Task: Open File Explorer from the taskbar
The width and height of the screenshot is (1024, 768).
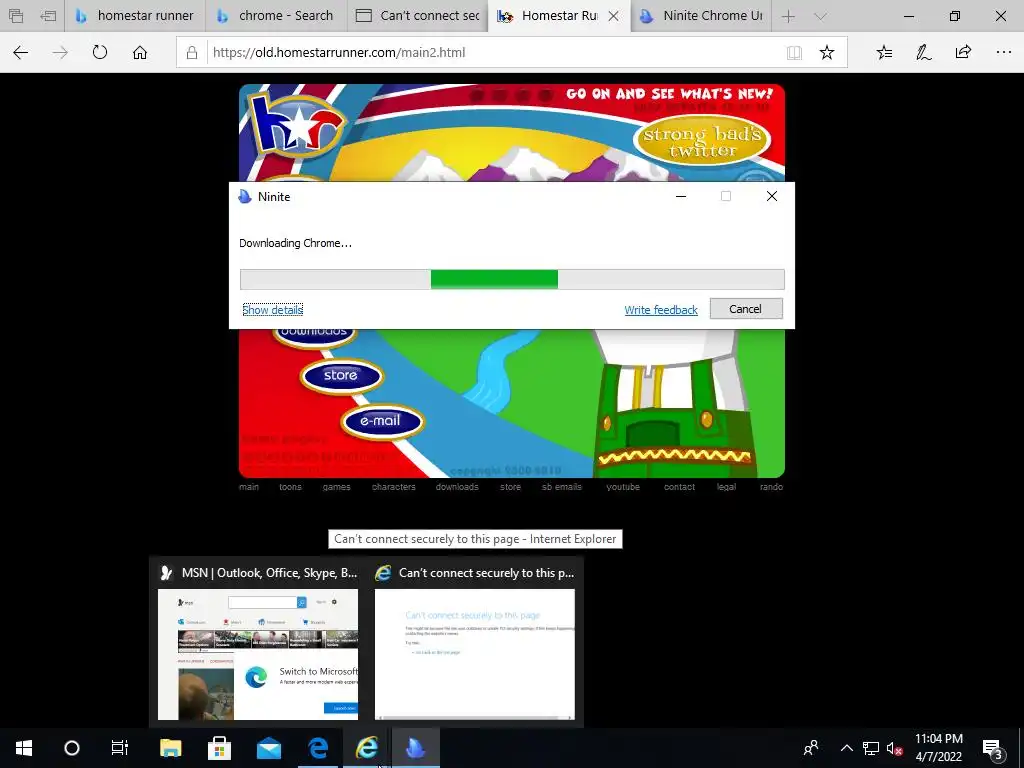Action: point(170,748)
